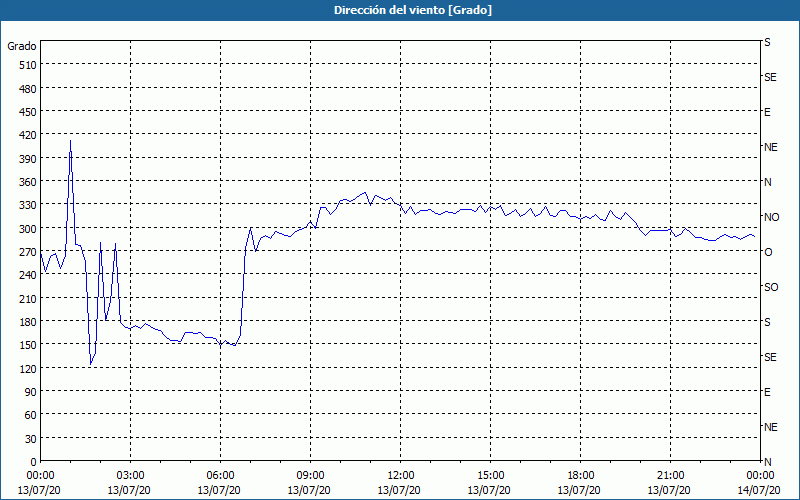Click the chart title 'Dirección del viento [Grado]'

413,10
